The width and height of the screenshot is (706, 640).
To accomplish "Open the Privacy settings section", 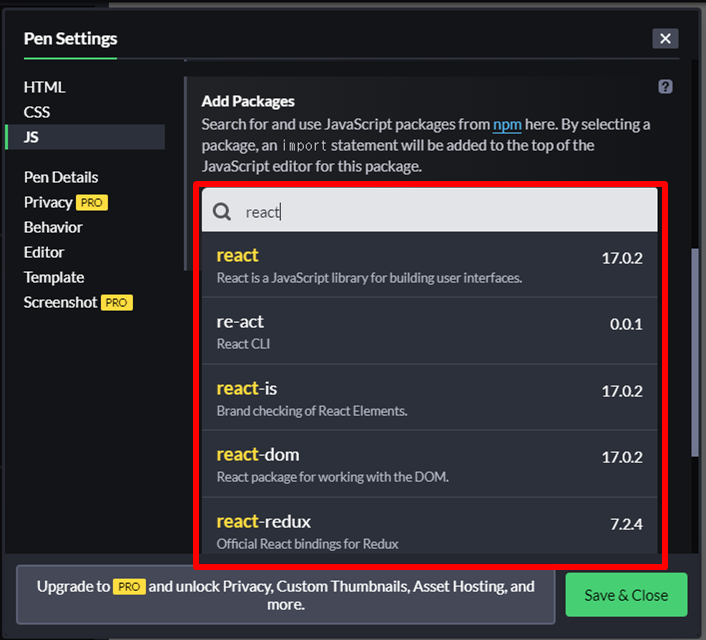I will (x=48, y=202).
